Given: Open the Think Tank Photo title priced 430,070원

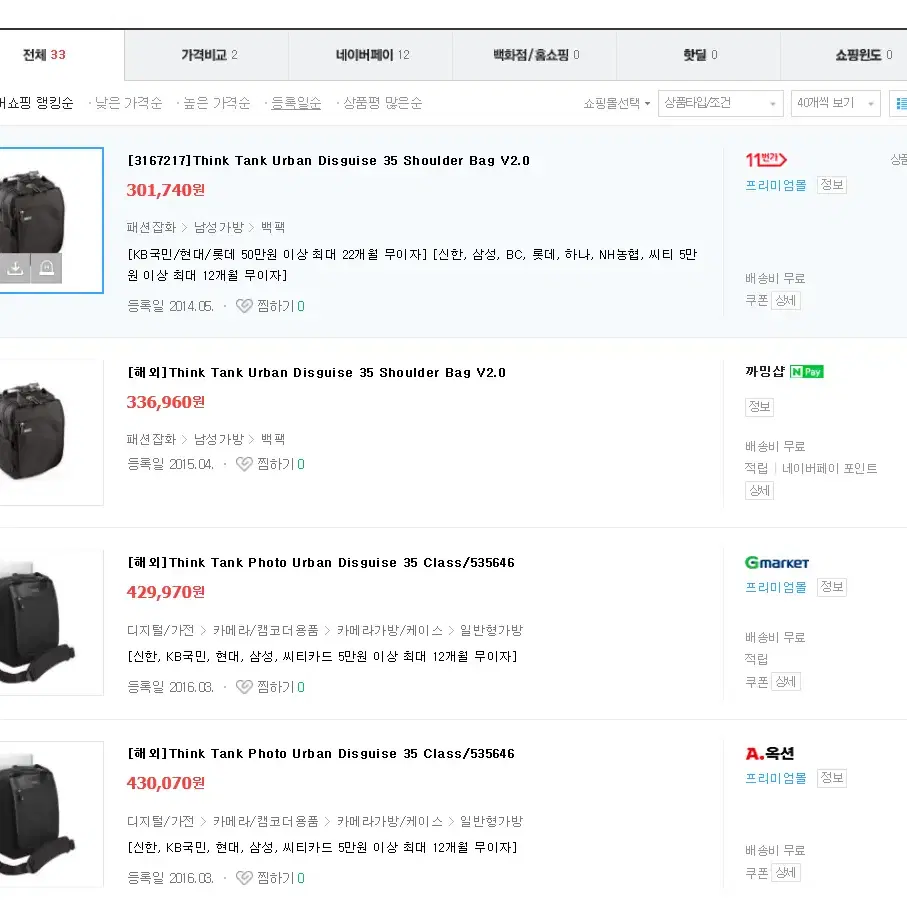Looking at the screenshot, I should click(x=321, y=753).
